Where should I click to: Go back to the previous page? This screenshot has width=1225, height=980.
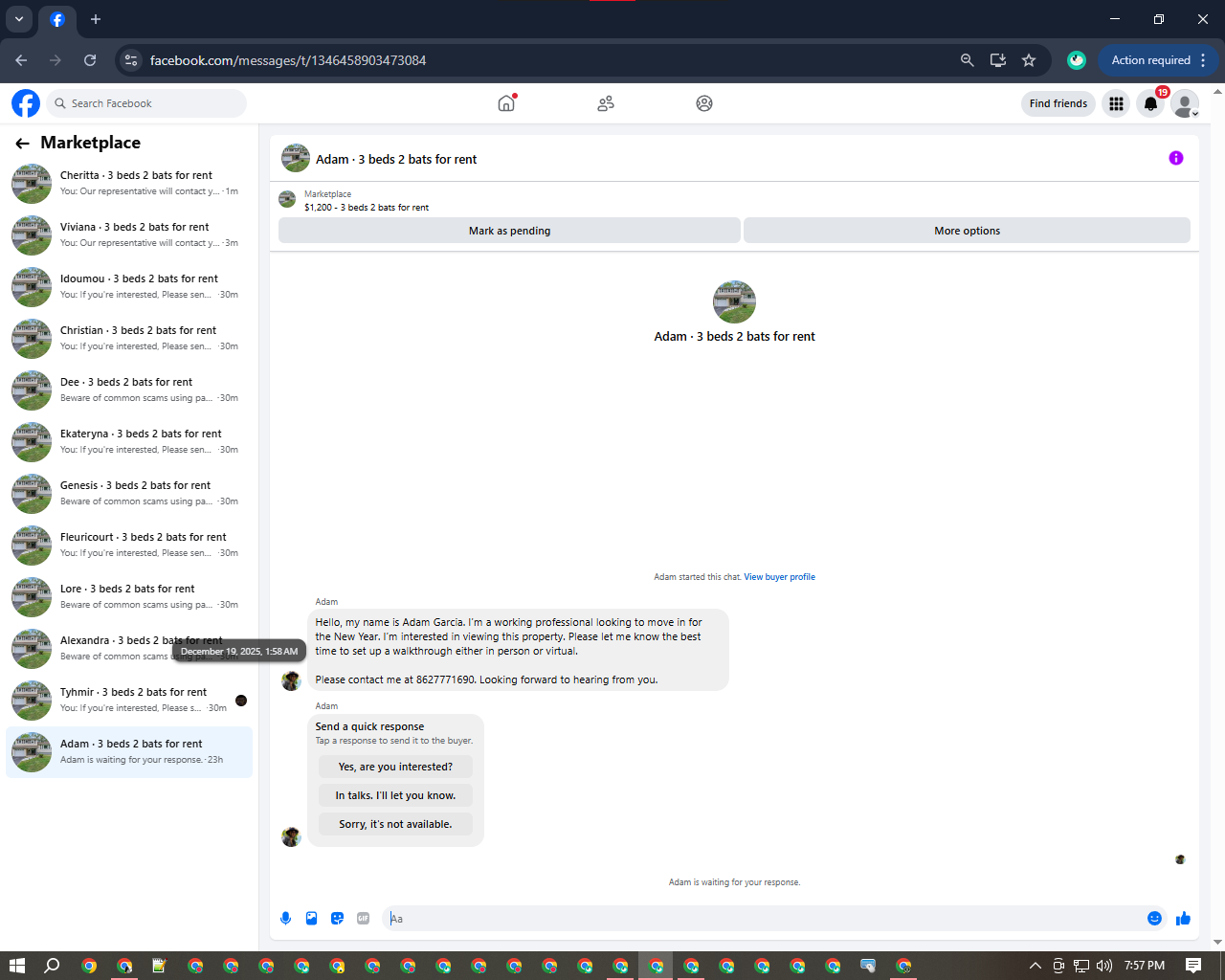(x=21, y=60)
